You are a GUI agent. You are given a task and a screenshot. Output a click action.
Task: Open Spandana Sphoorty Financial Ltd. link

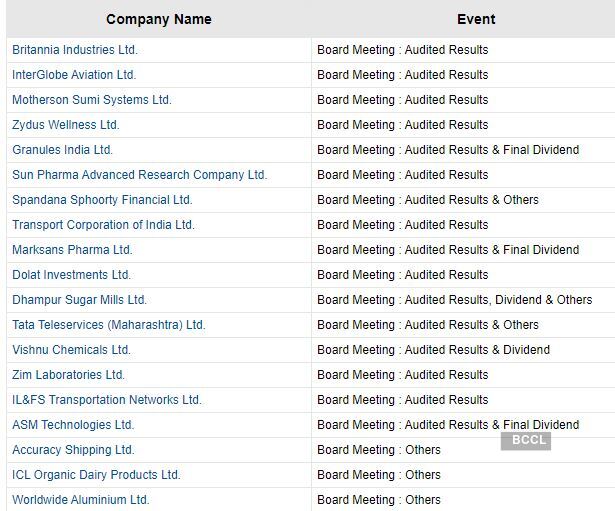tap(102, 200)
